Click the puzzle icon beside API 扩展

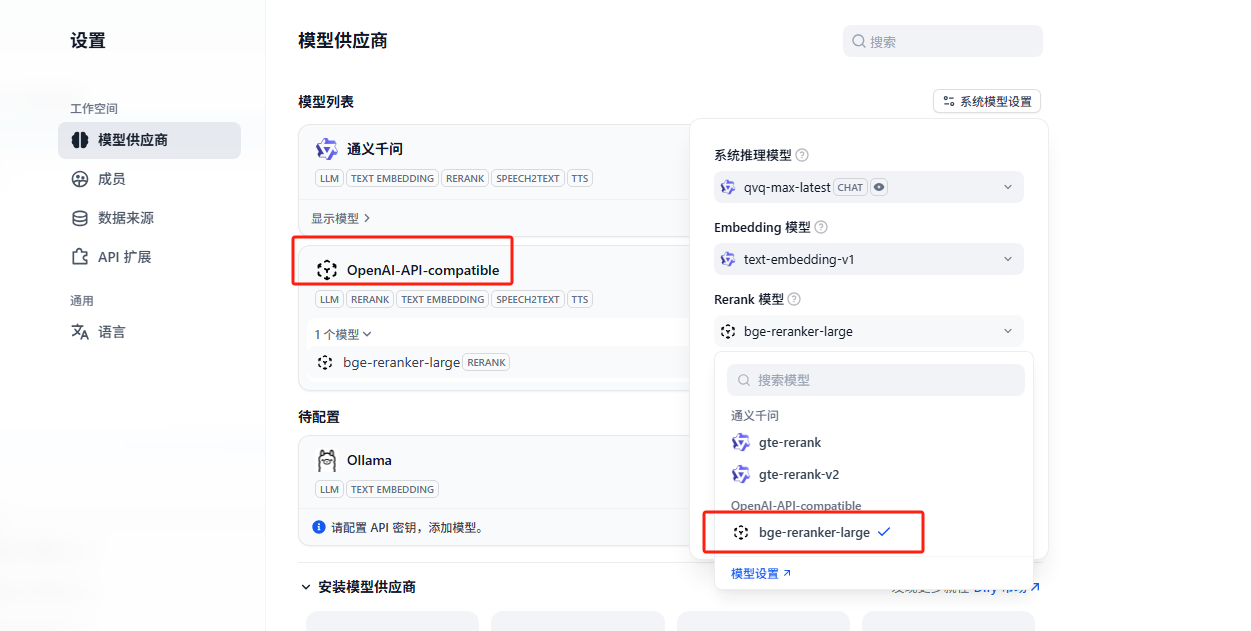click(80, 257)
